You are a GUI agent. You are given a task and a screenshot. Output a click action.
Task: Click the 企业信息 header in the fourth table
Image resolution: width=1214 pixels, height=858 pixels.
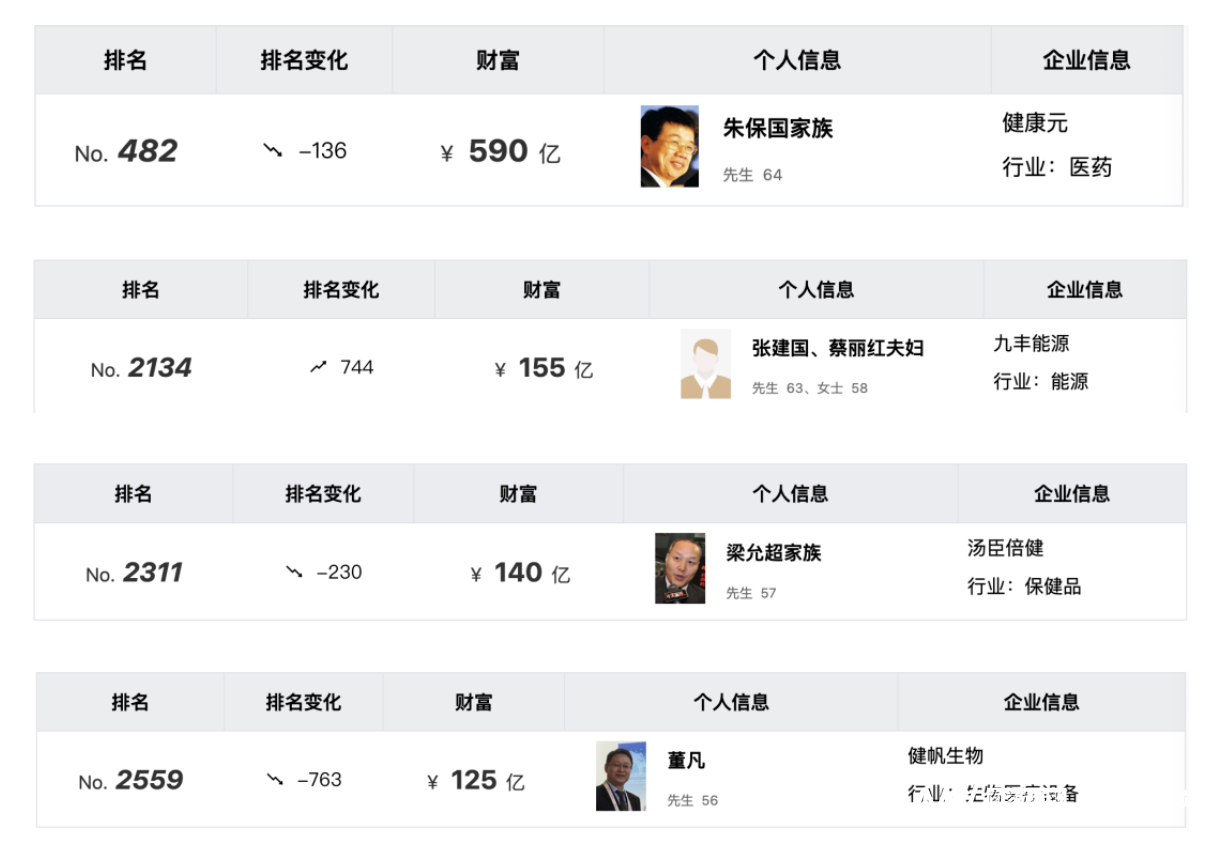point(1041,702)
